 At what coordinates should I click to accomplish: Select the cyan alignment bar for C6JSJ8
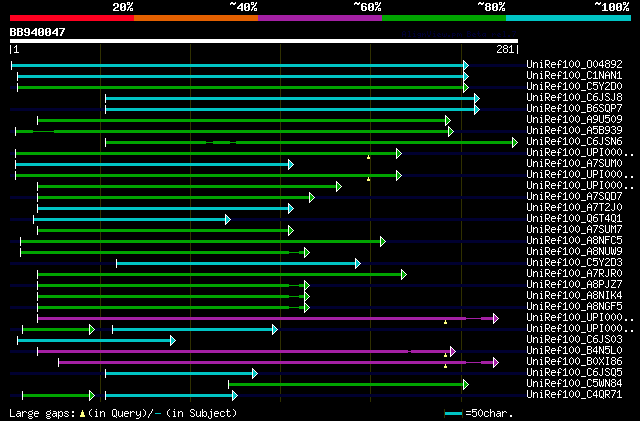tap(292, 98)
